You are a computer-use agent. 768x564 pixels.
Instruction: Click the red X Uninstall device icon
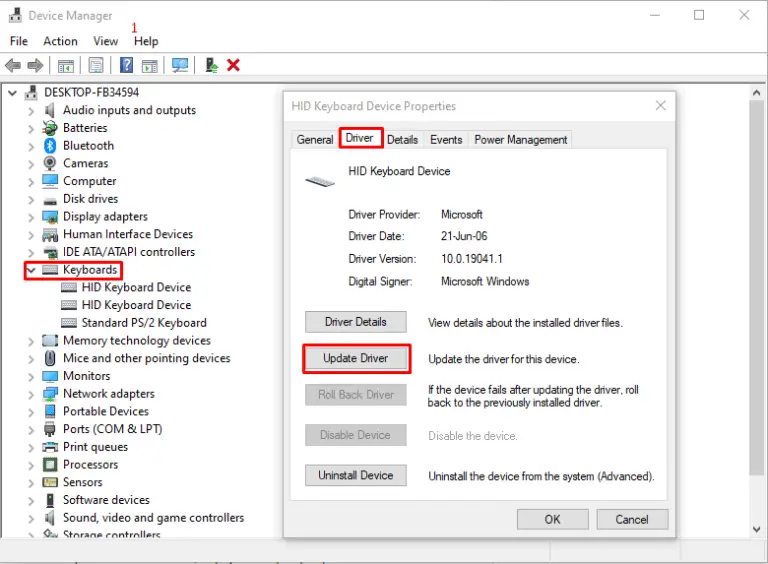[x=233, y=65]
